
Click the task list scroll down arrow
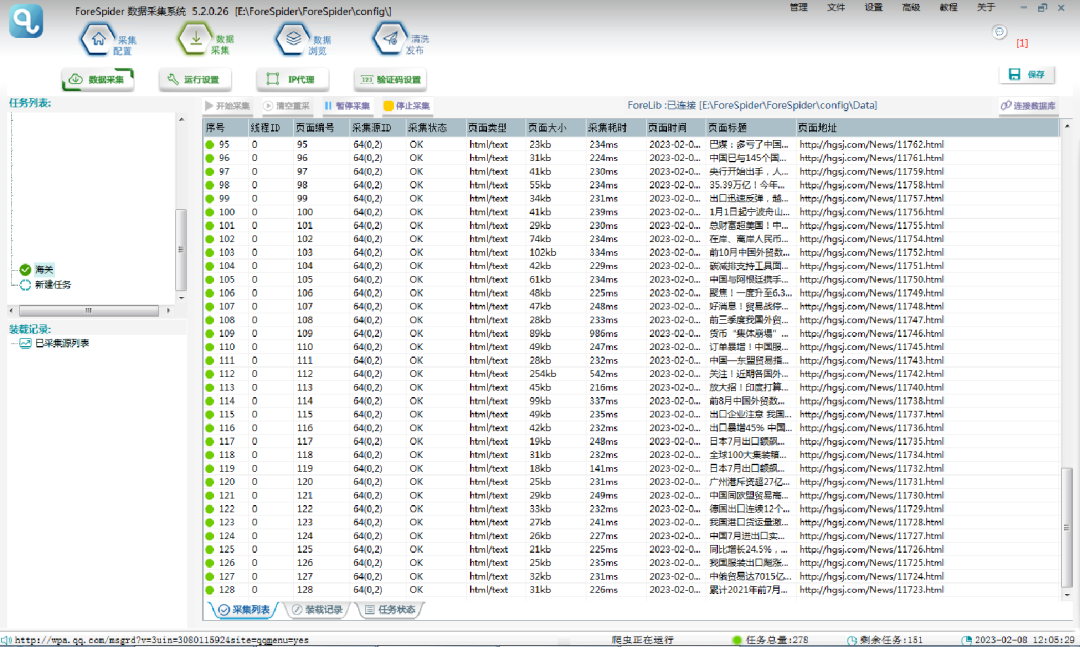pyautogui.click(x=181, y=298)
